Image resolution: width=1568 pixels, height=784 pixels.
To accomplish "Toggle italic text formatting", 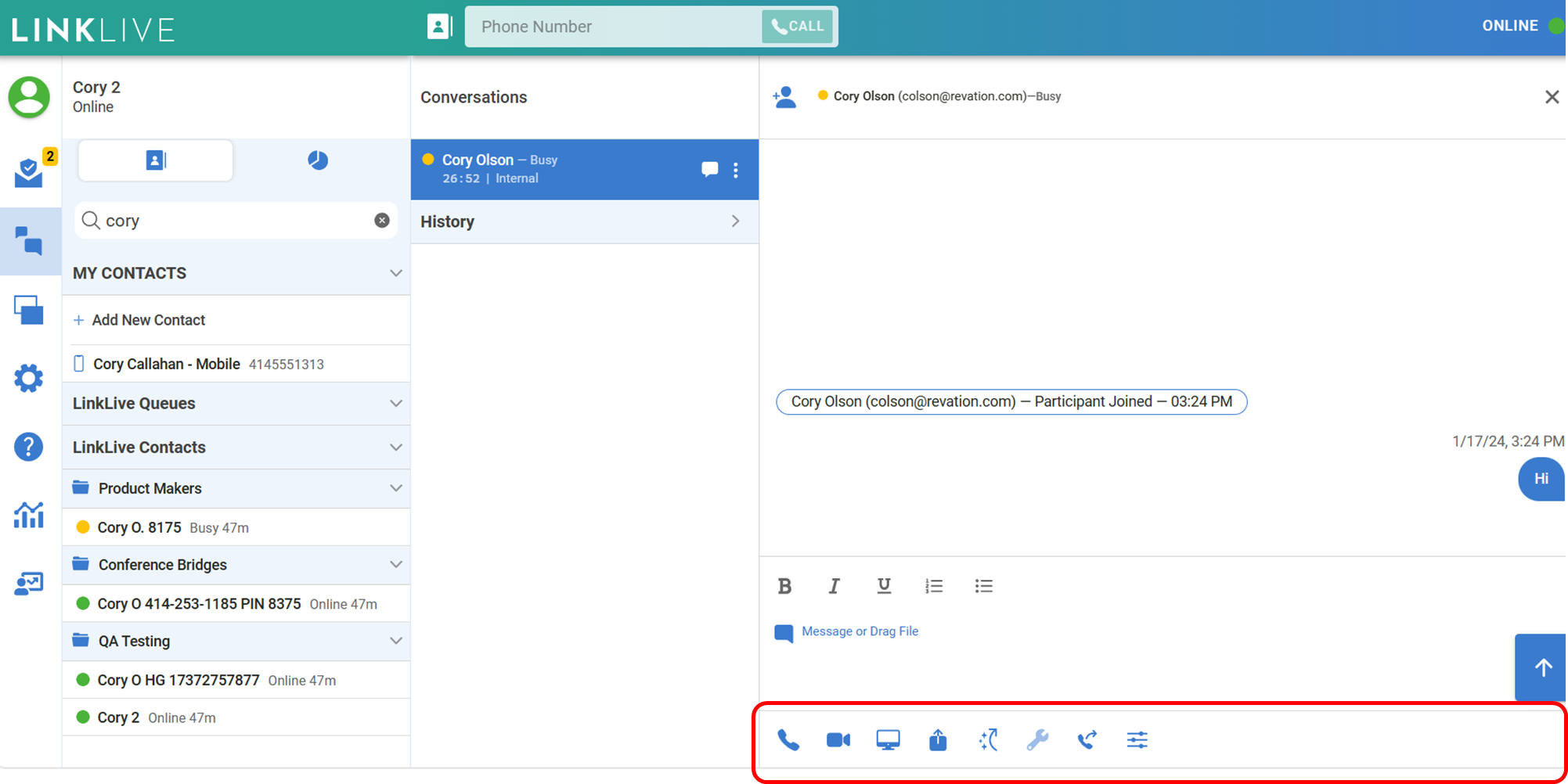I will coord(834,586).
